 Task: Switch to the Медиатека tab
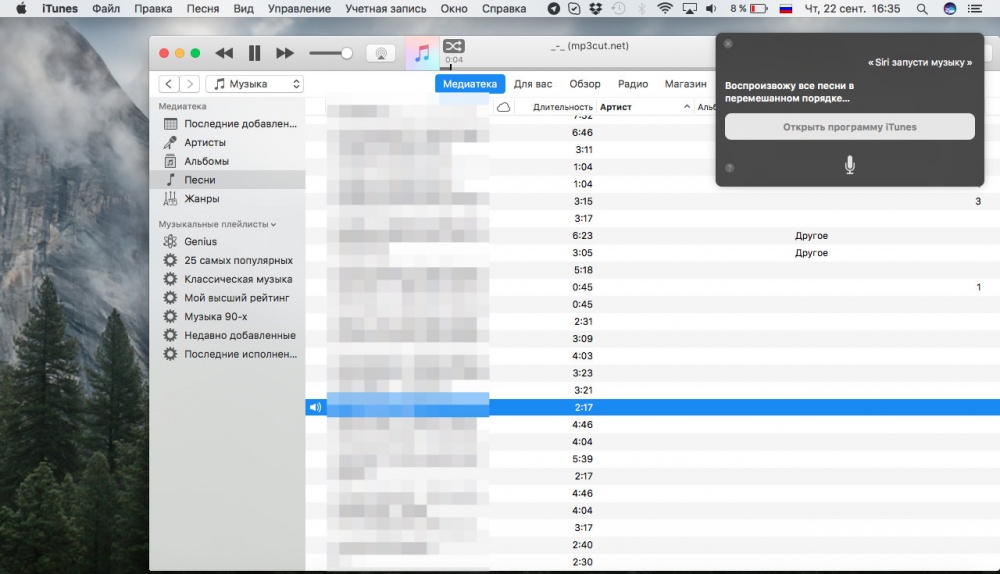tap(470, 84)
